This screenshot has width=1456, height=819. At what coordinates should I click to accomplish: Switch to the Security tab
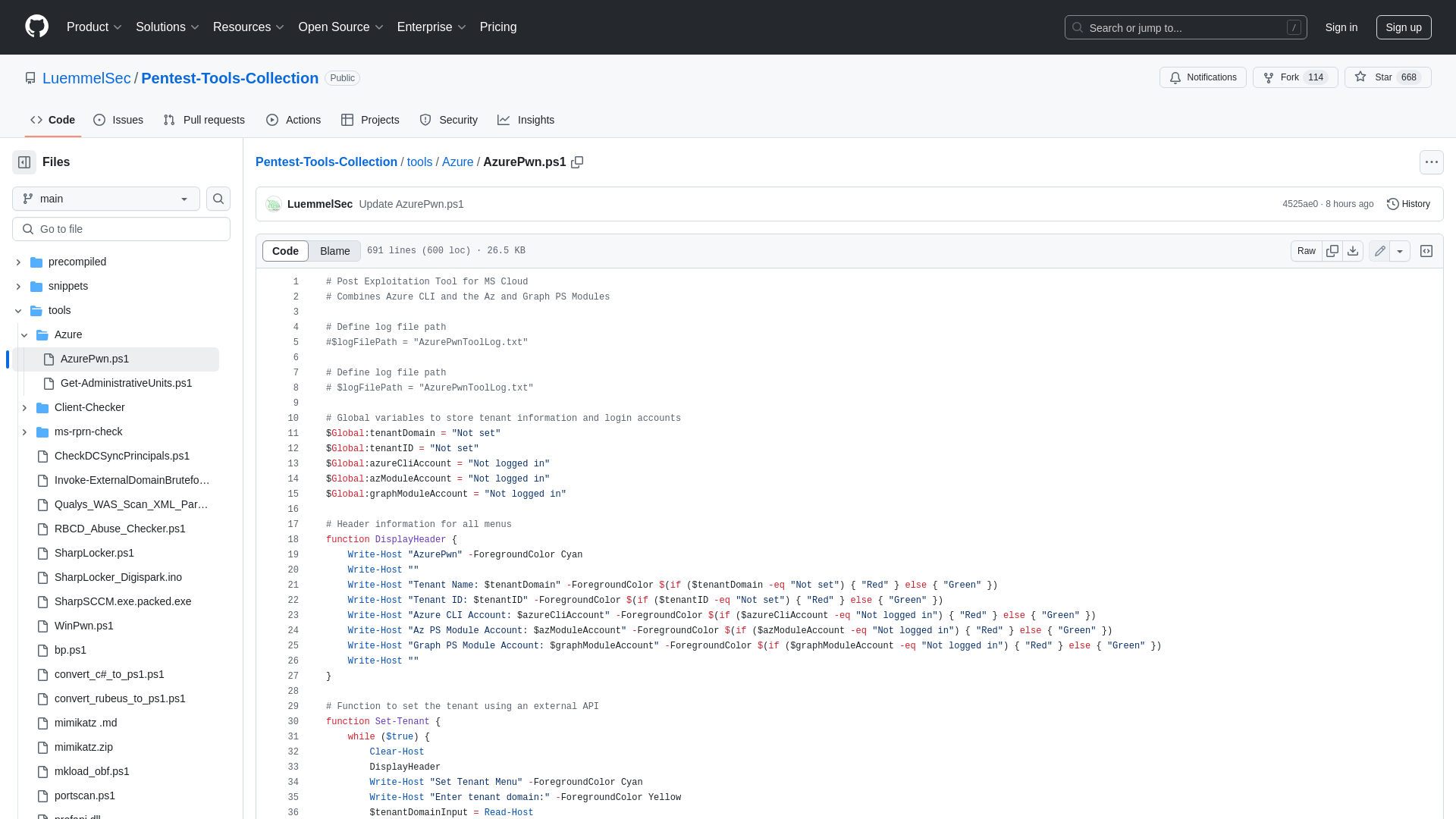(x=448, y=120)
